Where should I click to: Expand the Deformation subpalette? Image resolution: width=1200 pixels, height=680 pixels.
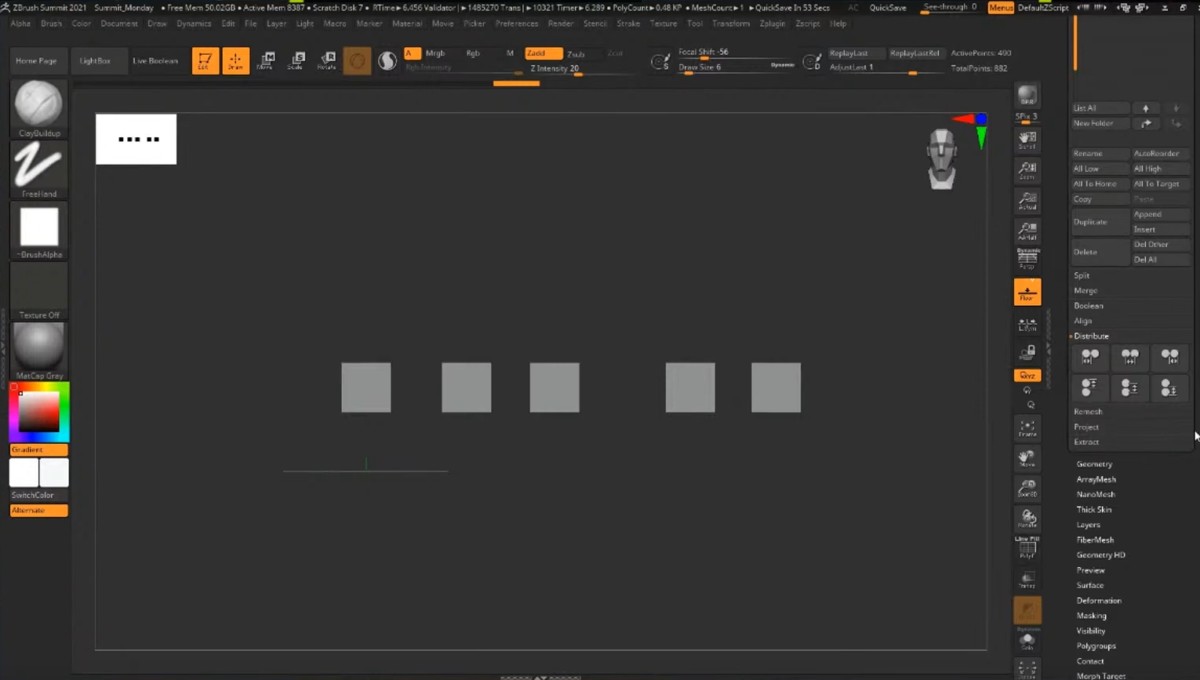click(1098, 600)
